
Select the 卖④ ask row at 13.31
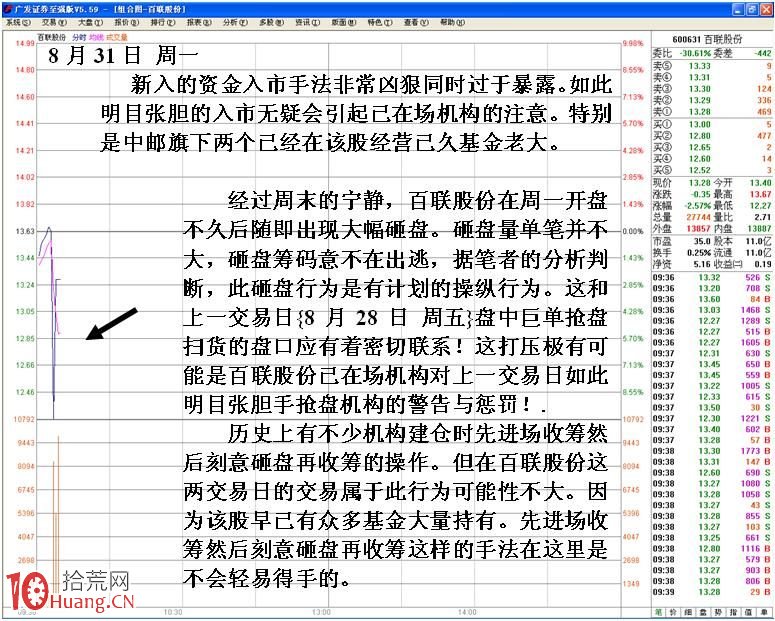[x=712, y=77]
